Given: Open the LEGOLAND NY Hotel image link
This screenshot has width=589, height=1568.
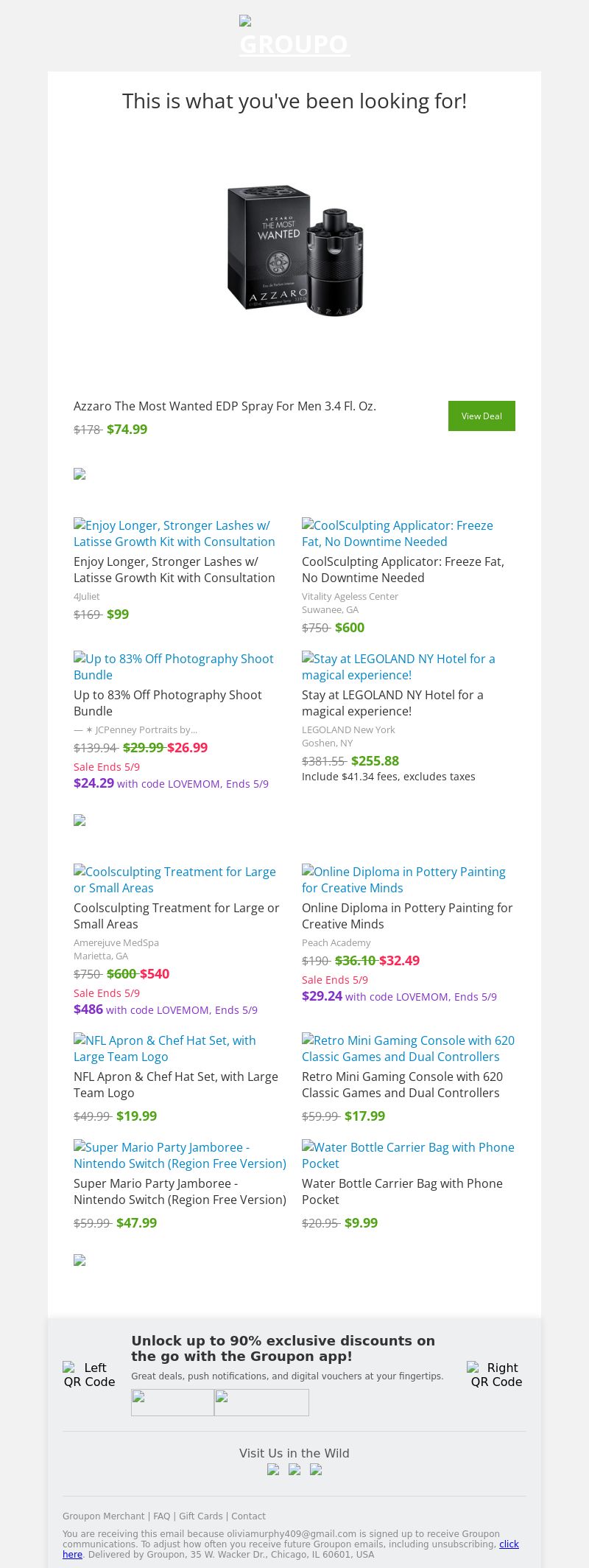Looking at the screenshot, I should 398,667.
